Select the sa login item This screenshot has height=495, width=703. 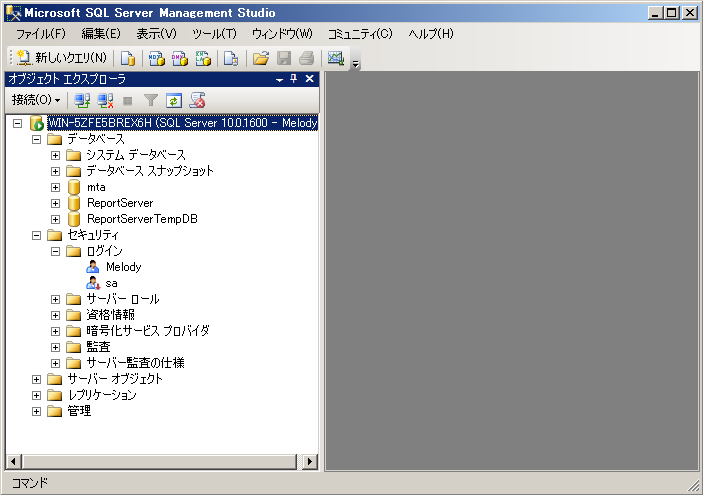pyautogui.click(x=112, y=283)
